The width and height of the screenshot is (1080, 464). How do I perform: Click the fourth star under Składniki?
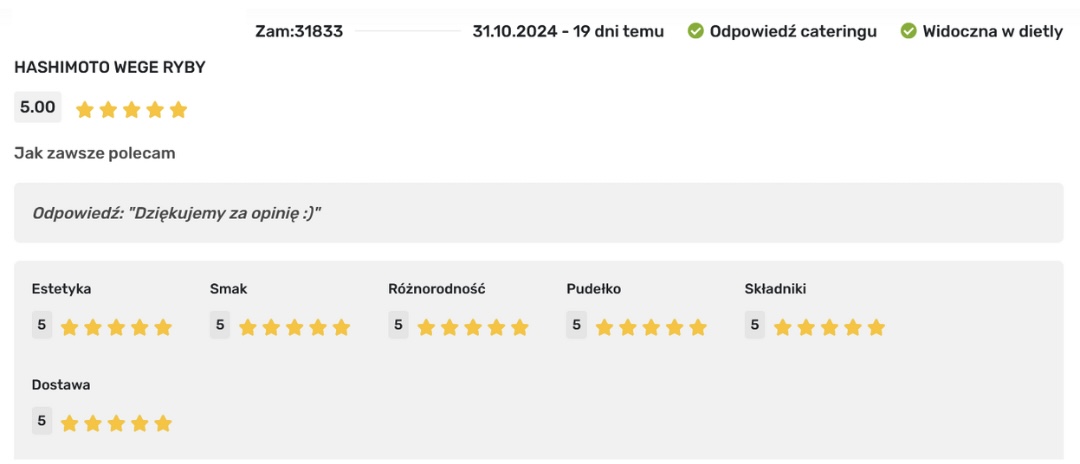point(853,327)
